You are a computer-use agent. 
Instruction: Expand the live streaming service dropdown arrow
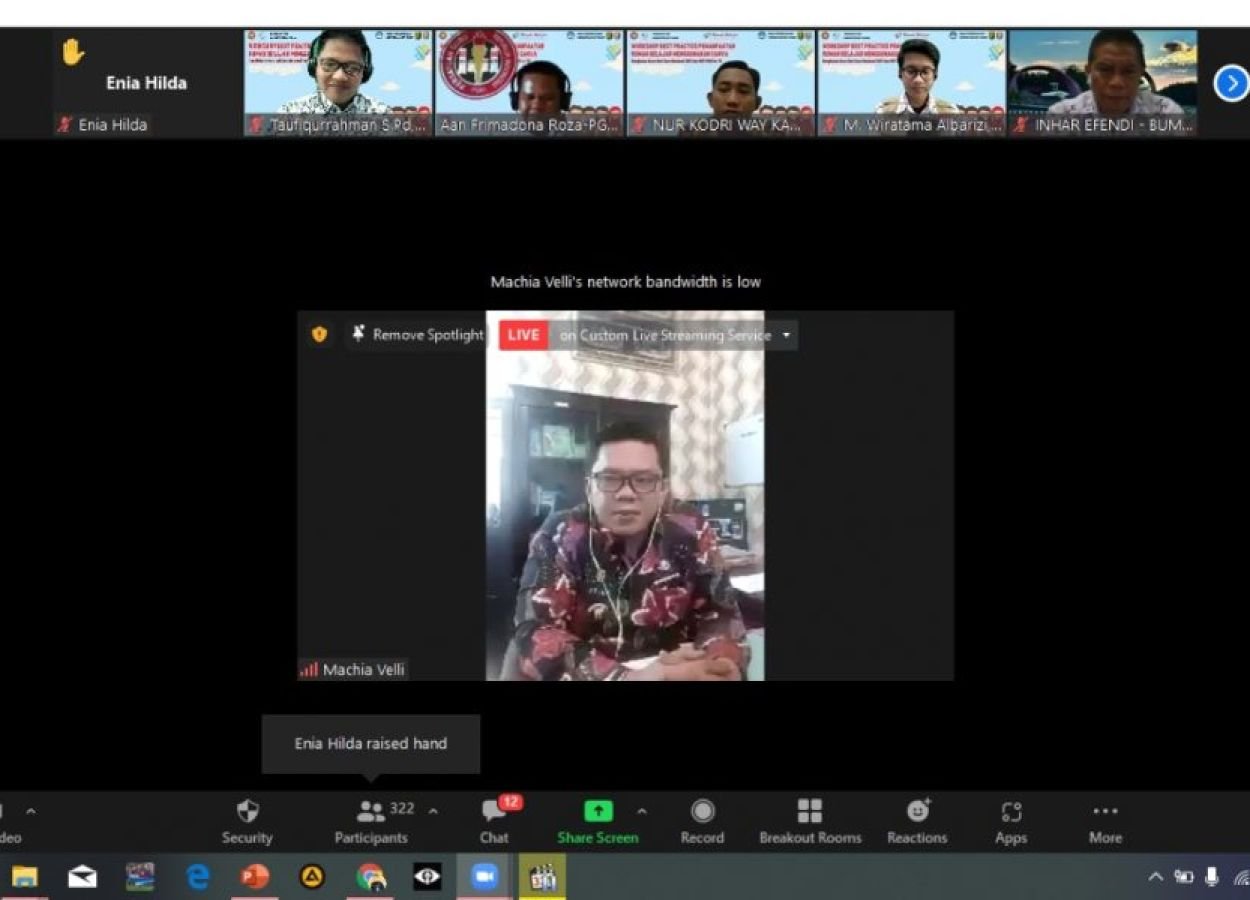[786, 336]
